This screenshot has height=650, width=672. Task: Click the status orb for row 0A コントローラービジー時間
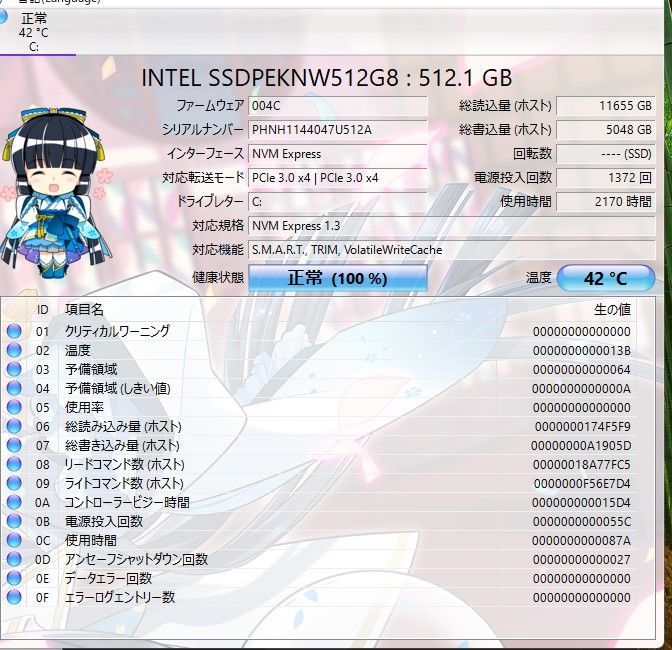tap(14, 502)
